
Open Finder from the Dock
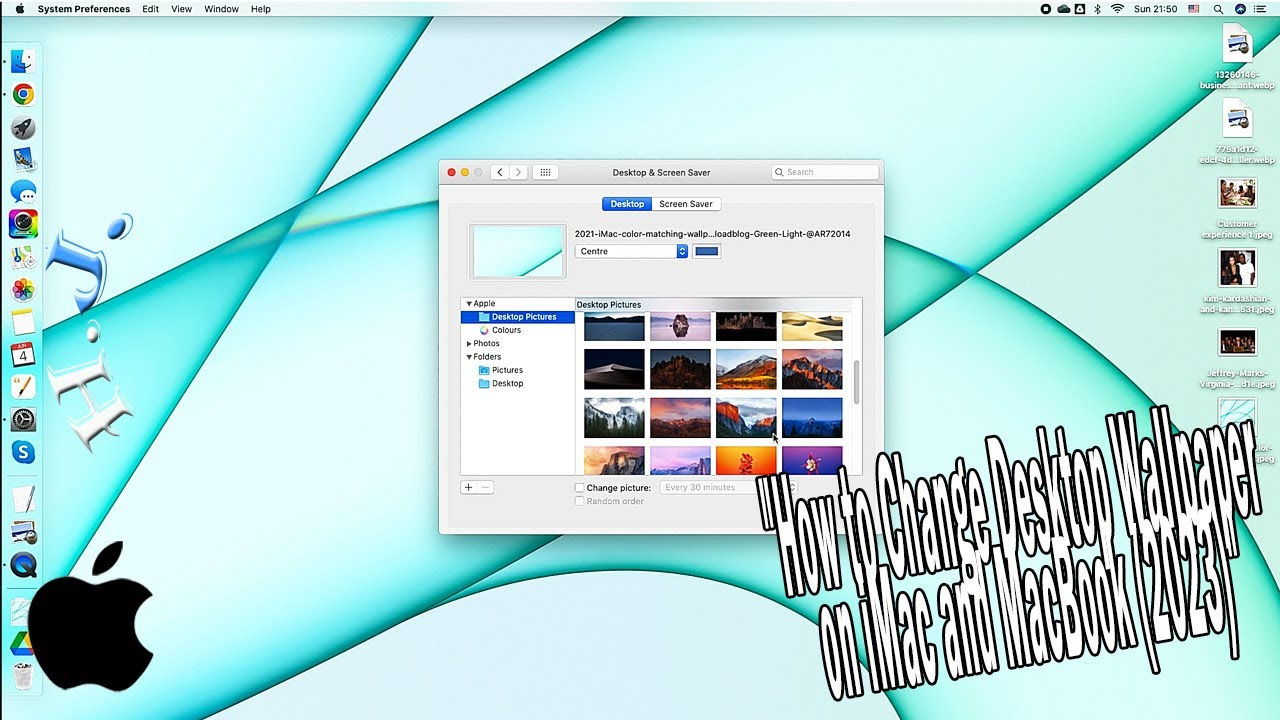point(24,62)
